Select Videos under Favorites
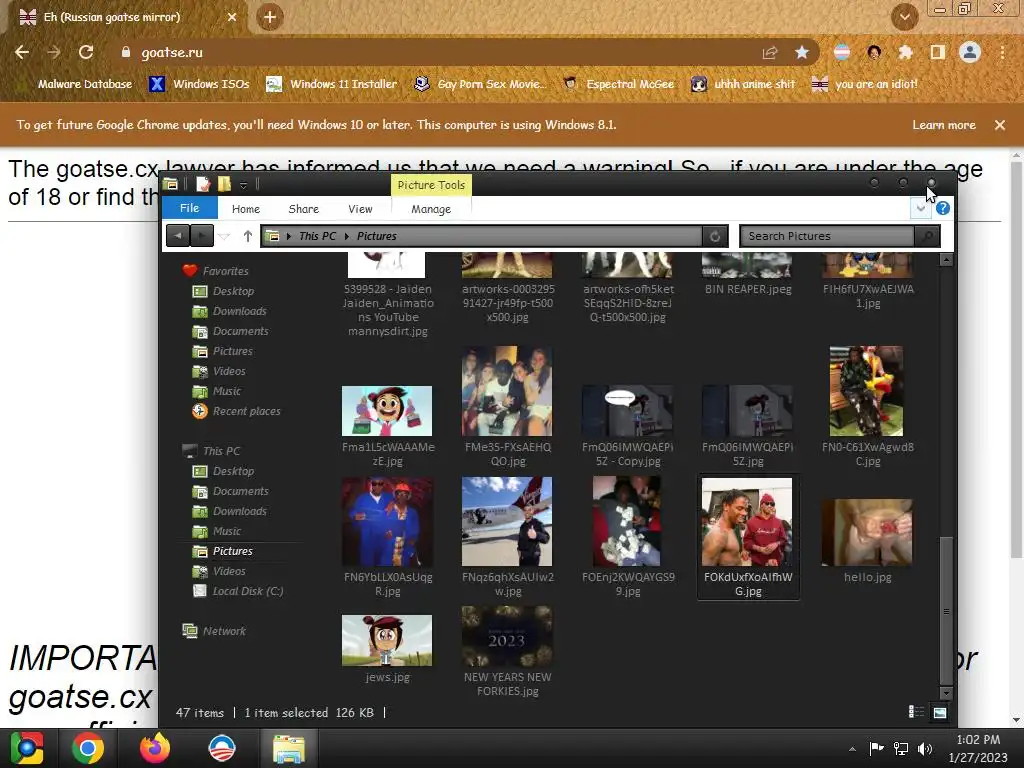This screenshot has width=1024, height=768. point(229,372)
